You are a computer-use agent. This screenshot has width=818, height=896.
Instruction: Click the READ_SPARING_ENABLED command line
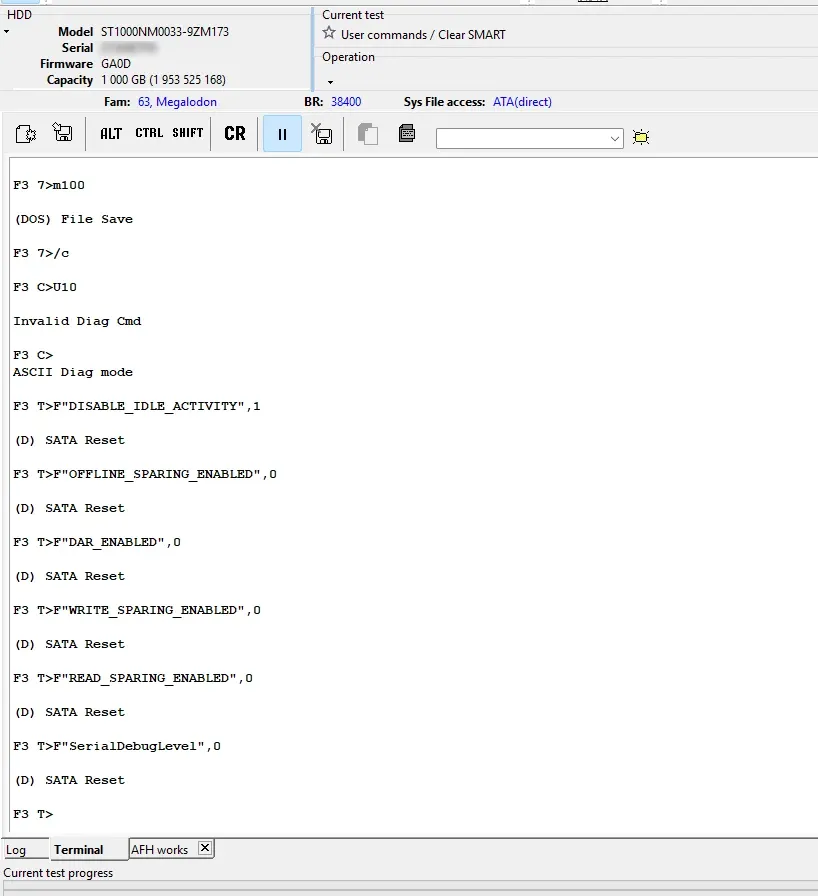pos(133,678)
